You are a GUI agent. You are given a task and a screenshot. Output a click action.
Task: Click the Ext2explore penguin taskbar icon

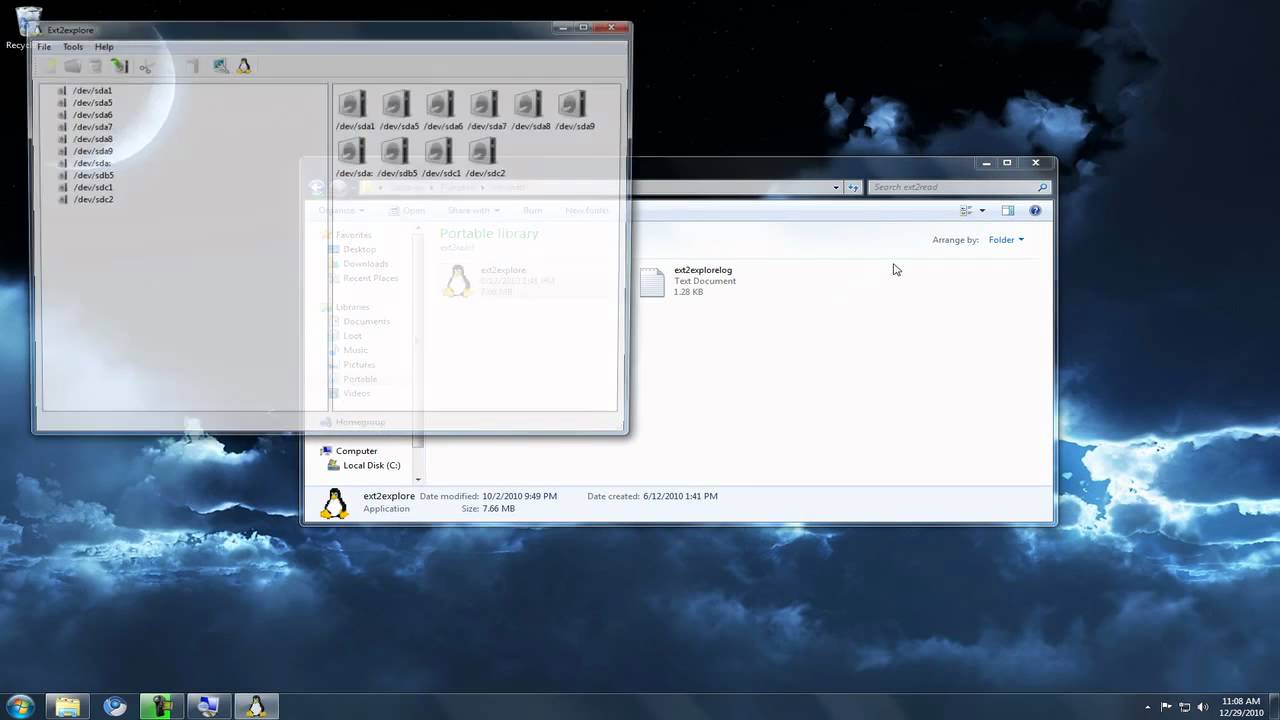click(x=256, y=707)
